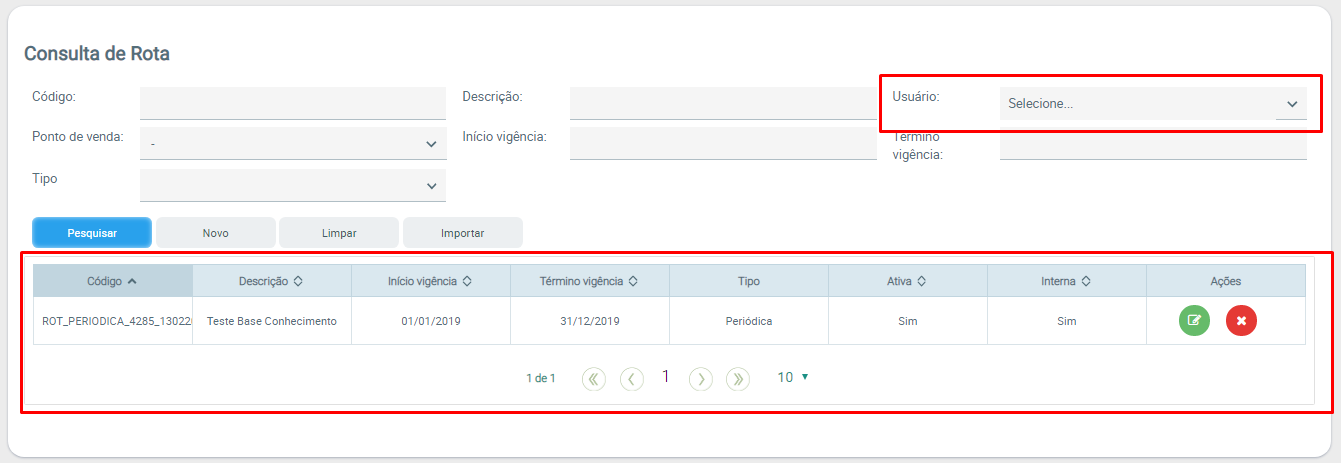Open rows-per-page selector showing 10
The width and height of the screenshot is (1341, 463).
tap(793, 377)
